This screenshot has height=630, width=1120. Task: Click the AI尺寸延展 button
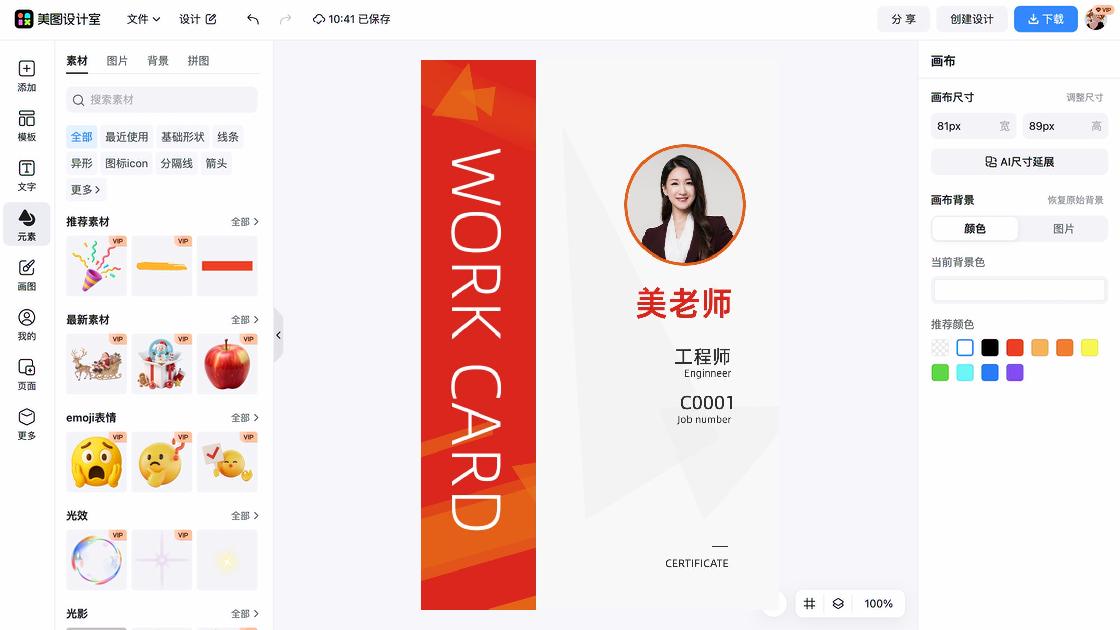pos(1018,161)
